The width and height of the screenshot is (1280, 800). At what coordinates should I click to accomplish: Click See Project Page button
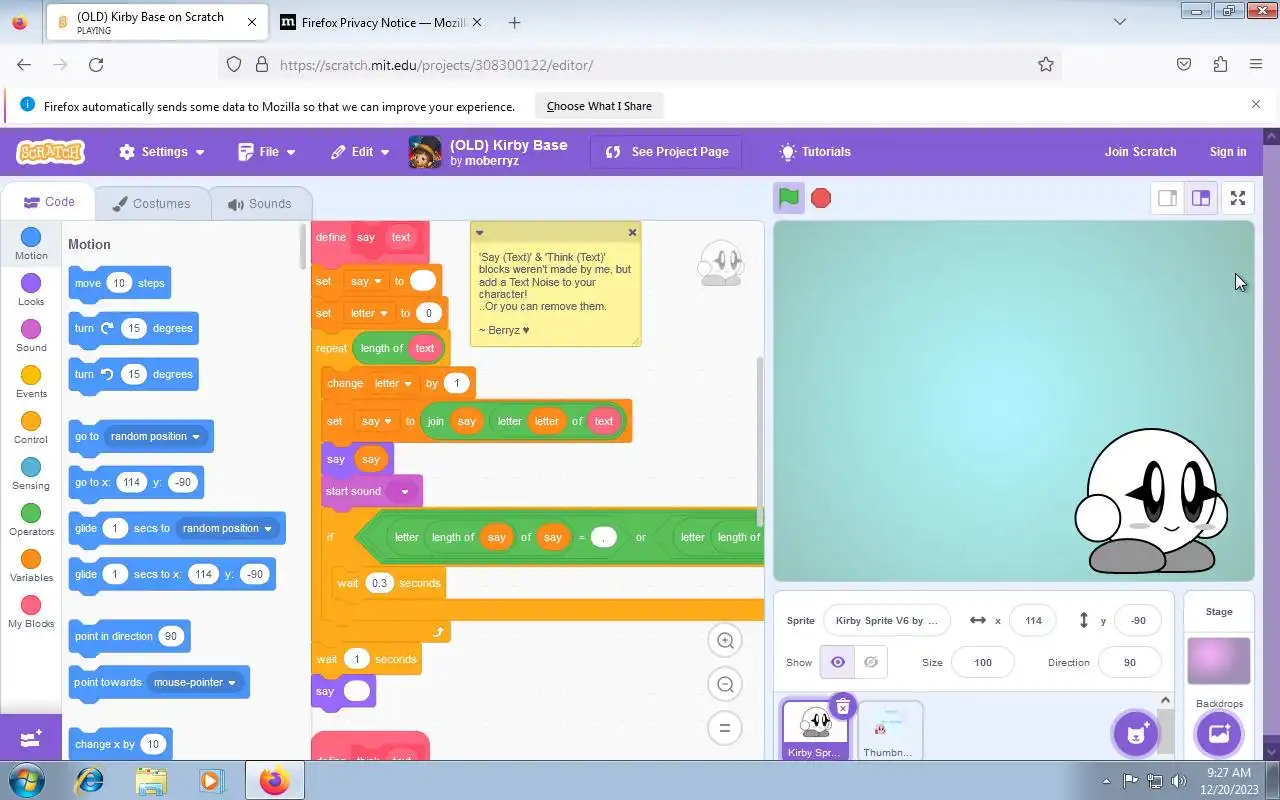[666, 152]
